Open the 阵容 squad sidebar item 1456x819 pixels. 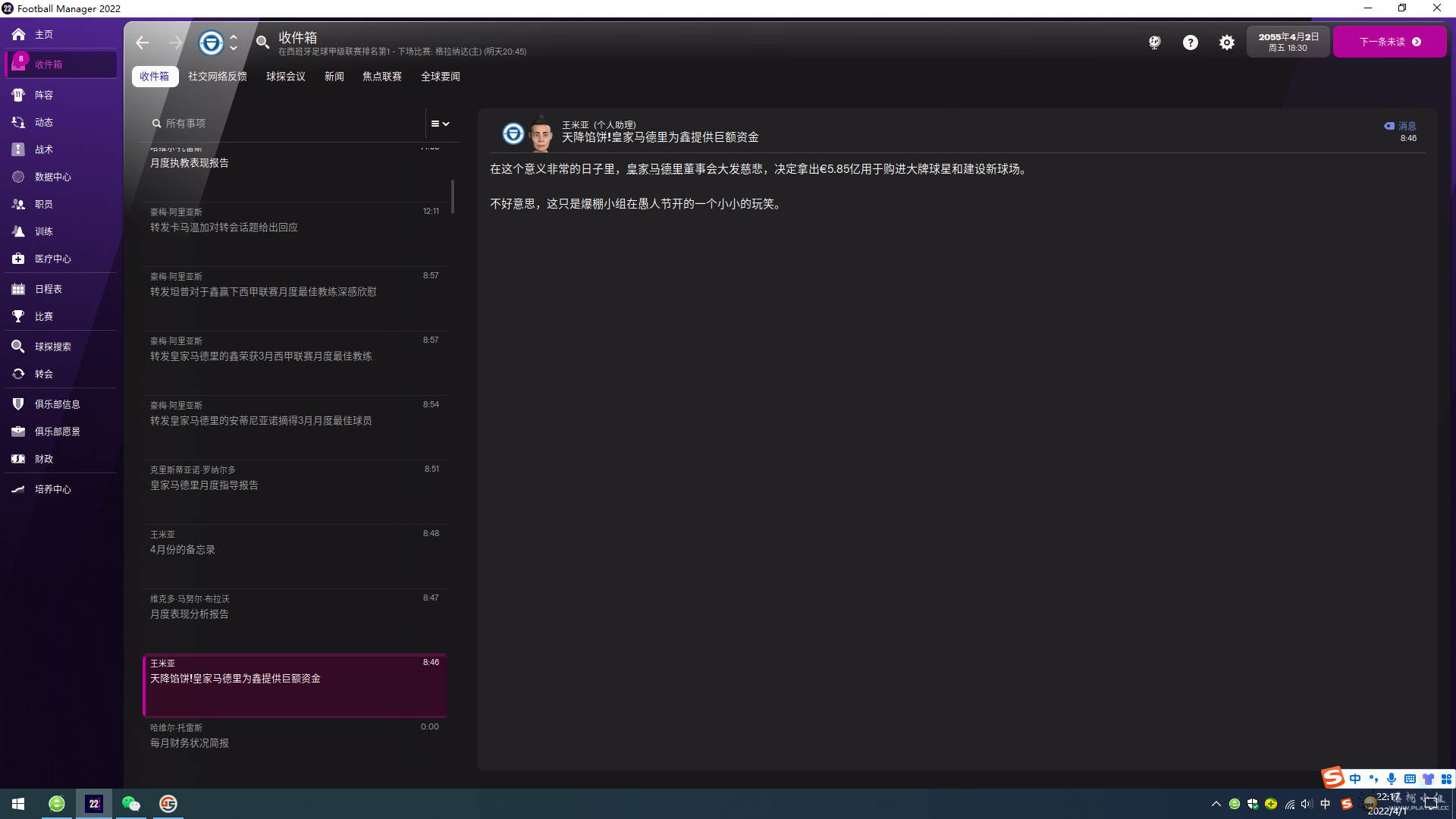point(61,95)
